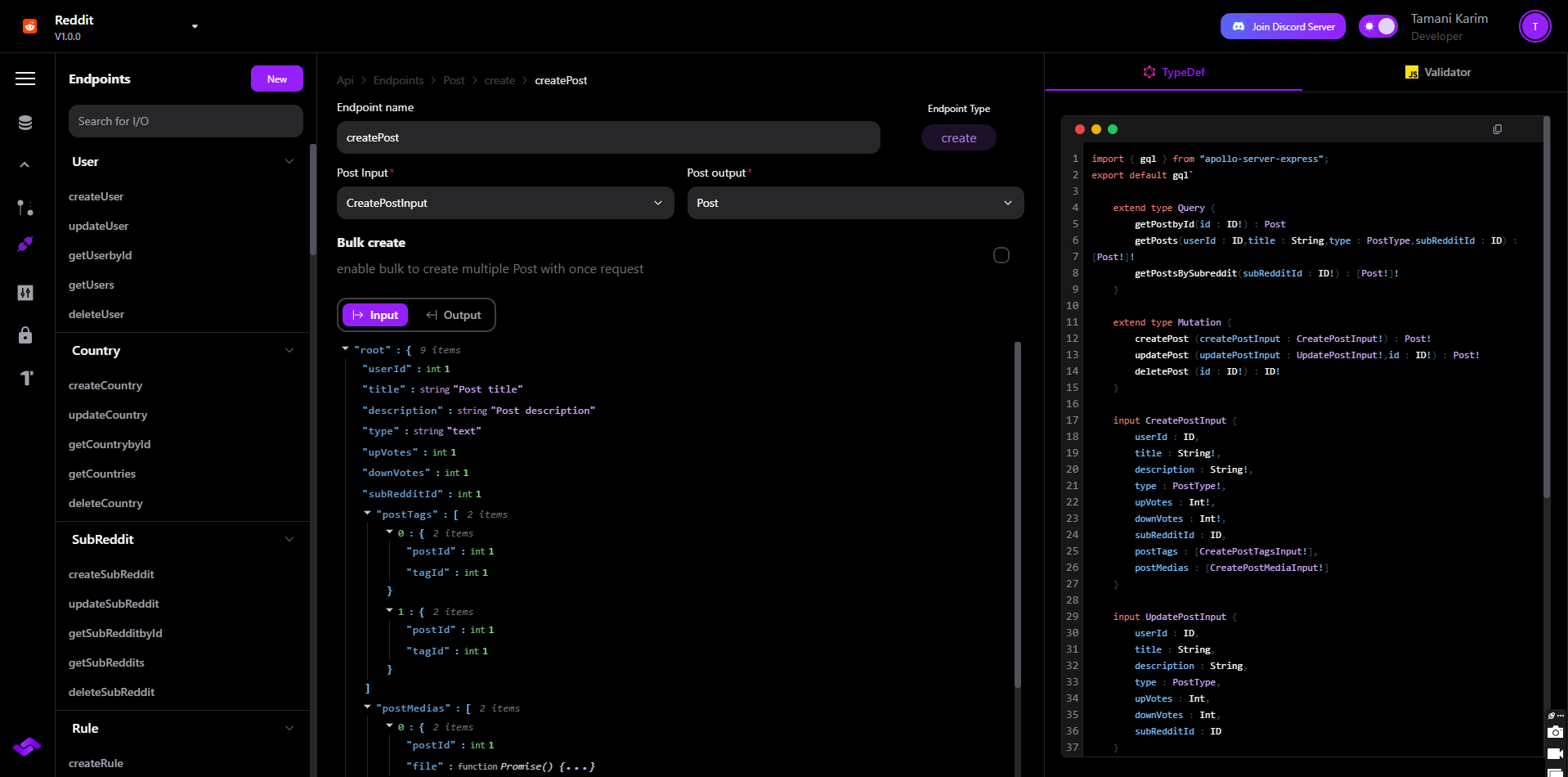Viewport: 1568px width, 777px height.
Task: Open the padlock security icon
Action: coord(25,335)
